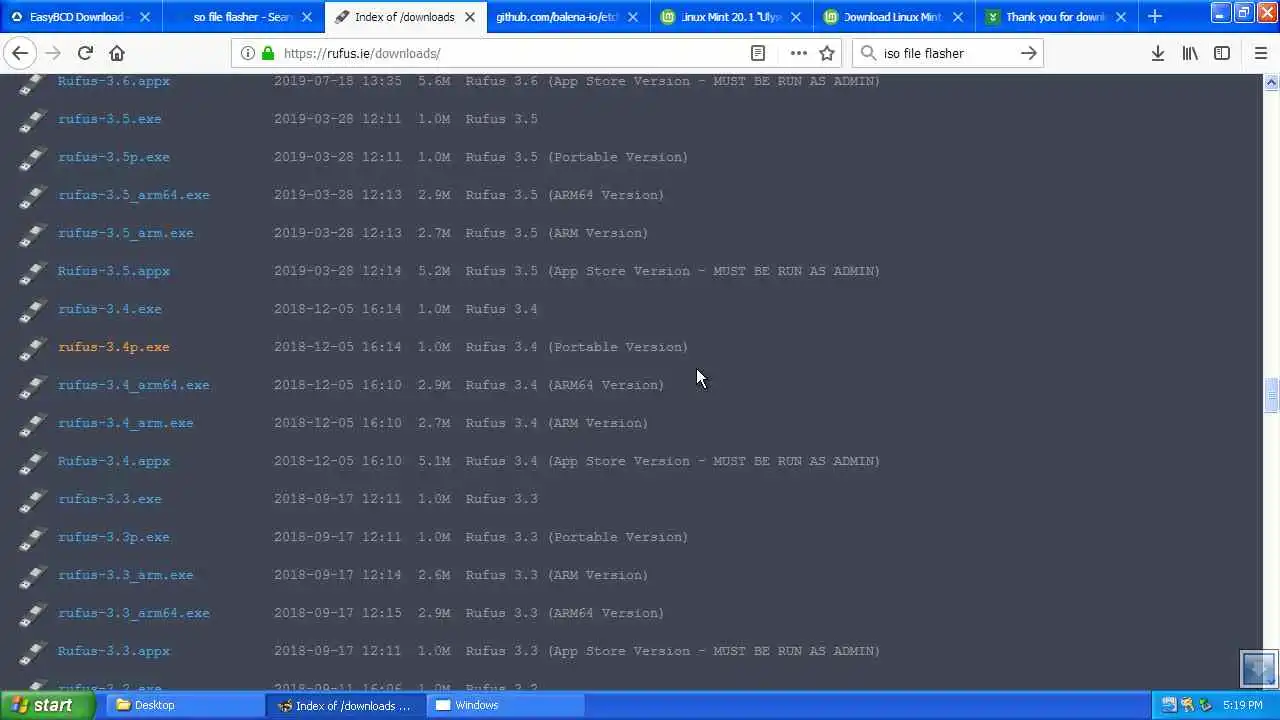Download Rufus-3.3.appx
The image size is (1280, 720).
[x=114, y=651]
